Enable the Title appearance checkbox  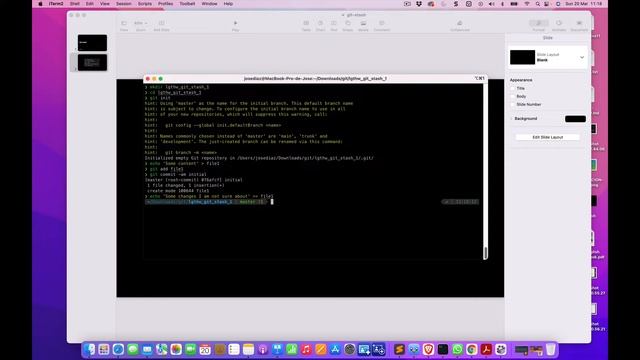coord(513,88)
